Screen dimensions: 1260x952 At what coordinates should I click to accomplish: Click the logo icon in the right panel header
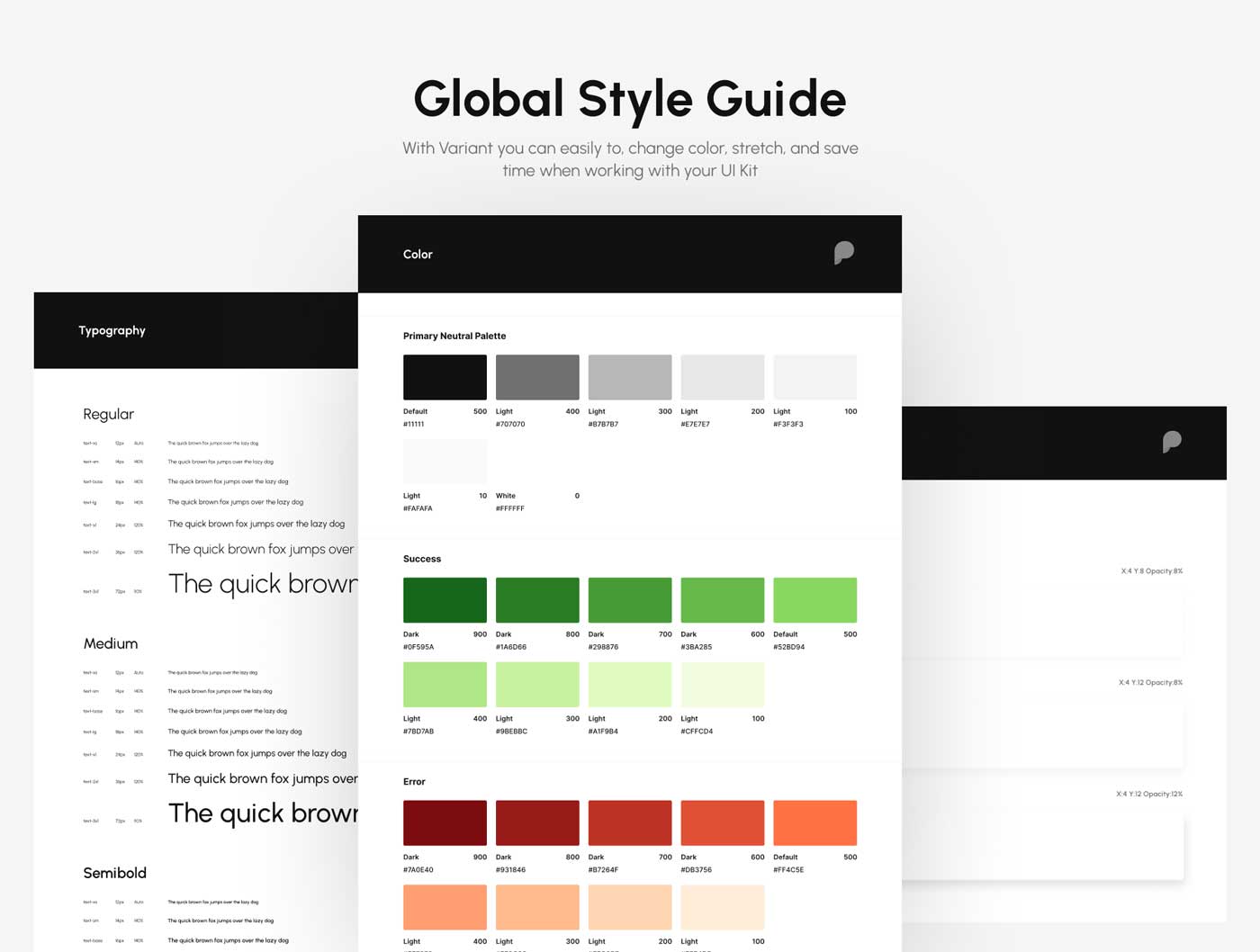point(1172,442)
